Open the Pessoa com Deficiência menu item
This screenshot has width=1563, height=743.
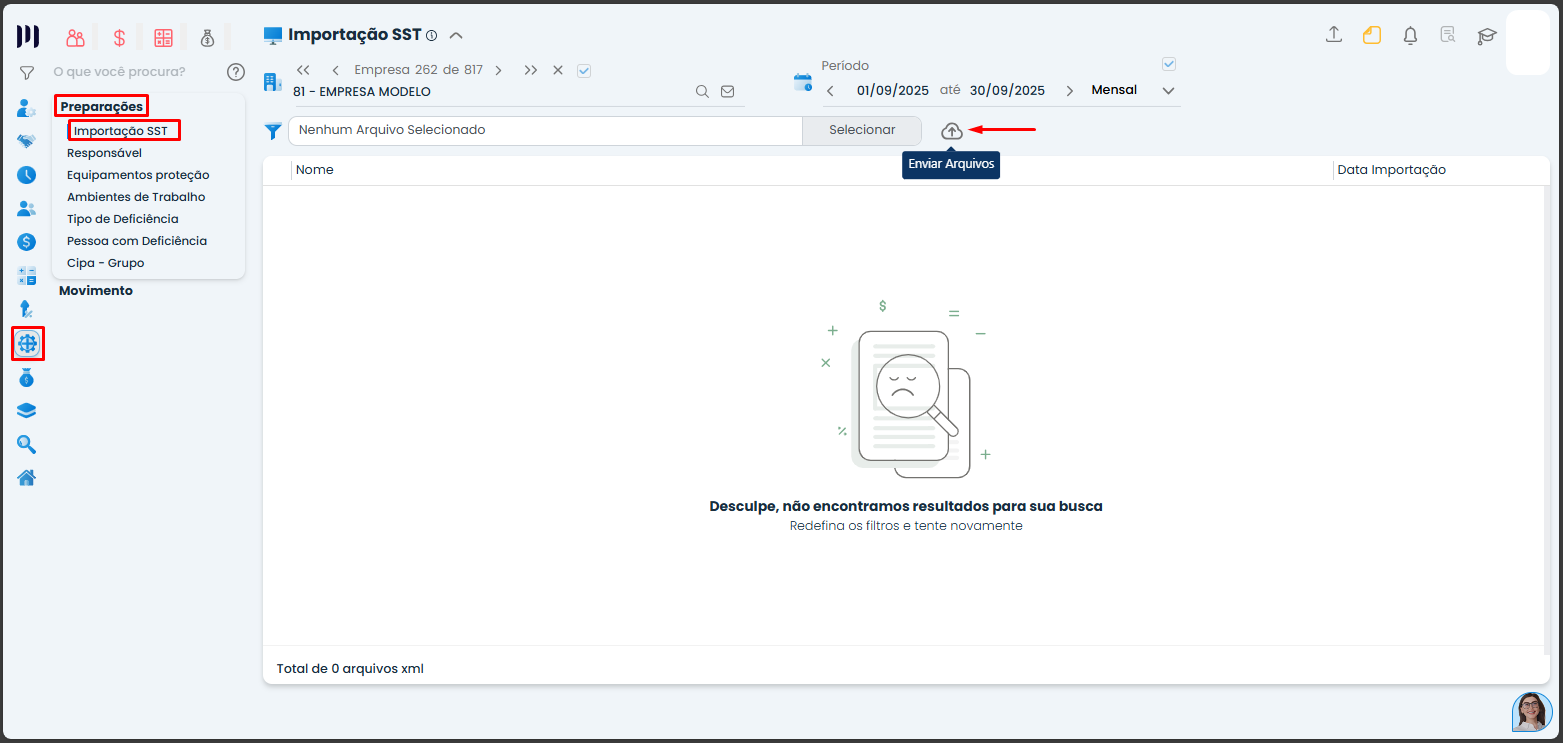137,241
